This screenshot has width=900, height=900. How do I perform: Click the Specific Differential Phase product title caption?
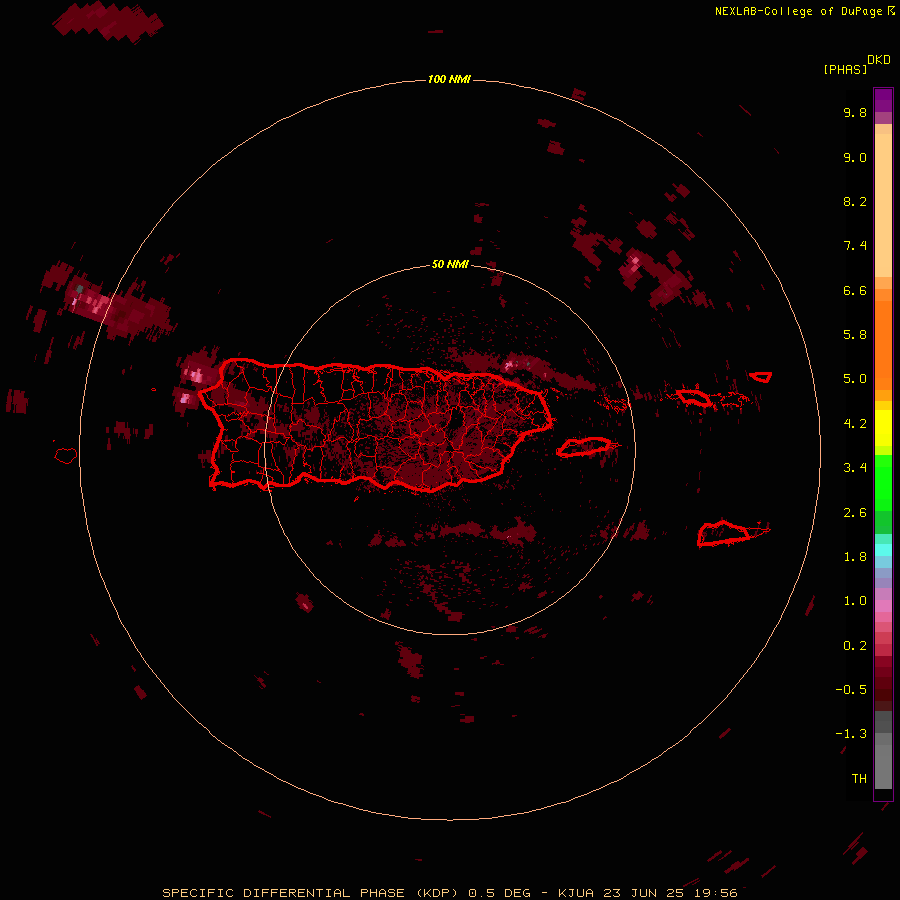click(x=450, y=893)
